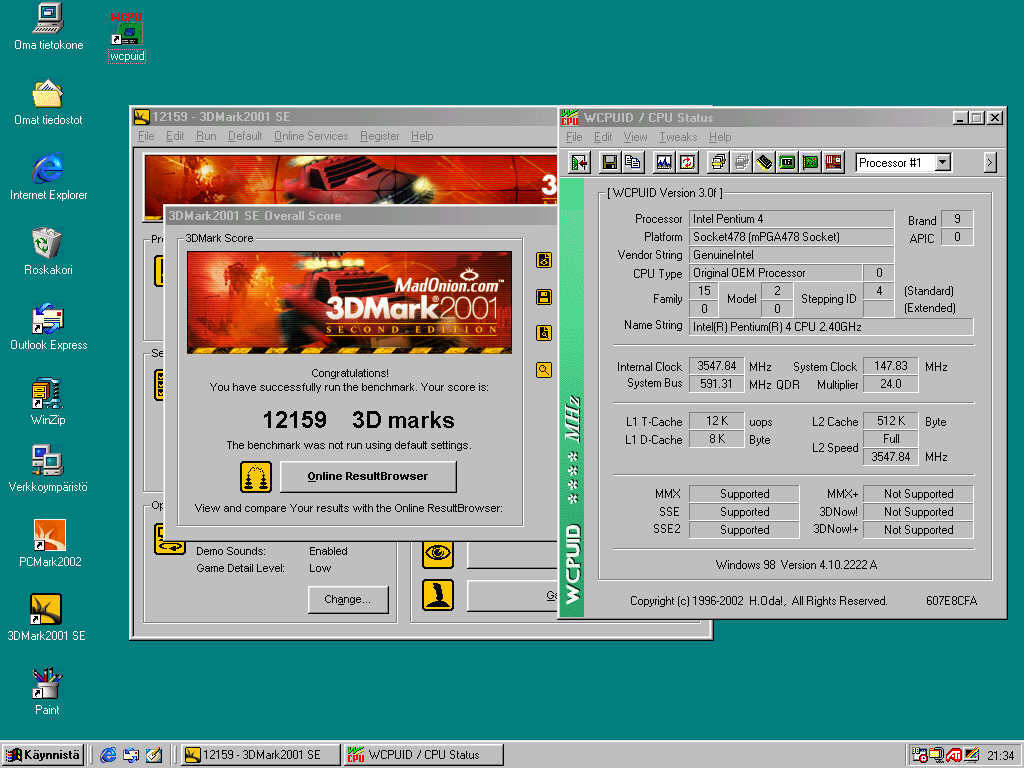Viewport: 1024px width, 768px height.
Task: Click the Change... button in 3DMark options
Action: coord(348,600)
